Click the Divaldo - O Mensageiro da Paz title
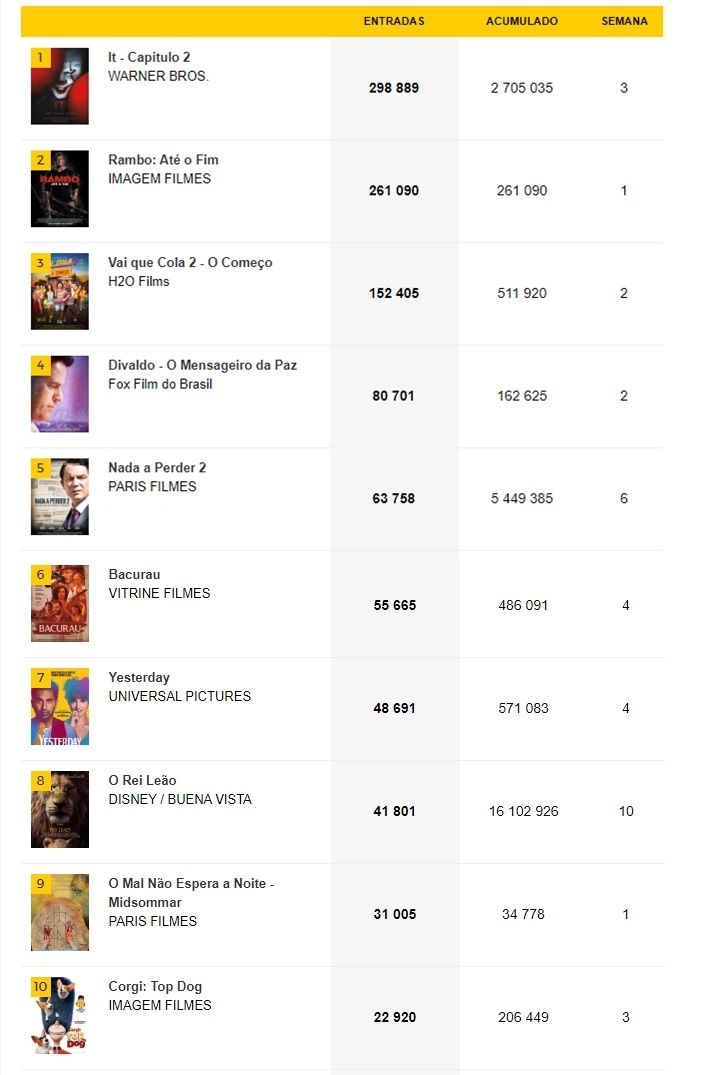Viewport: 701px width, 1075px height. [x=202, y=365]
